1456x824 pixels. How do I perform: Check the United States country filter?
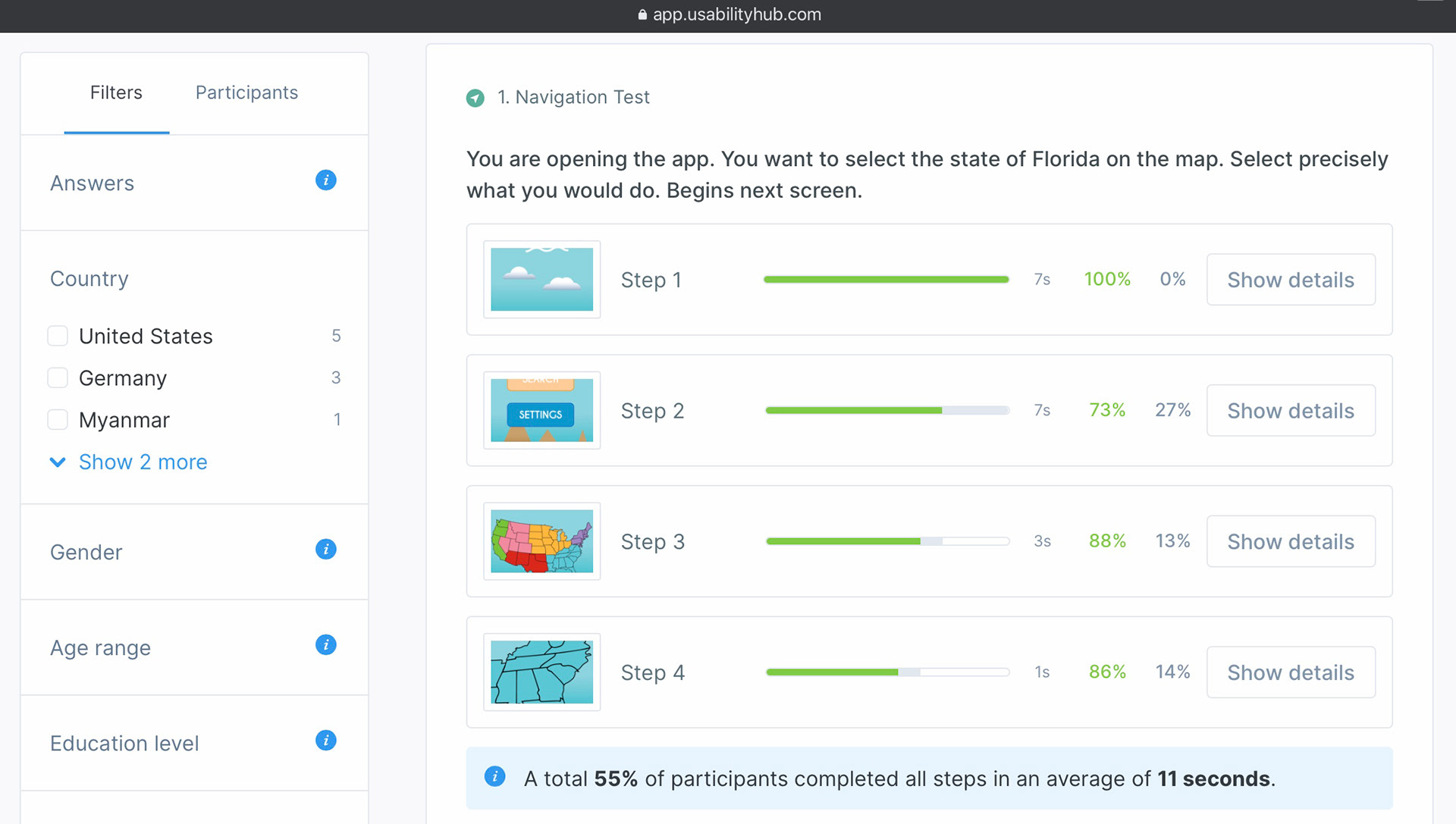click(x=58, y=336)
